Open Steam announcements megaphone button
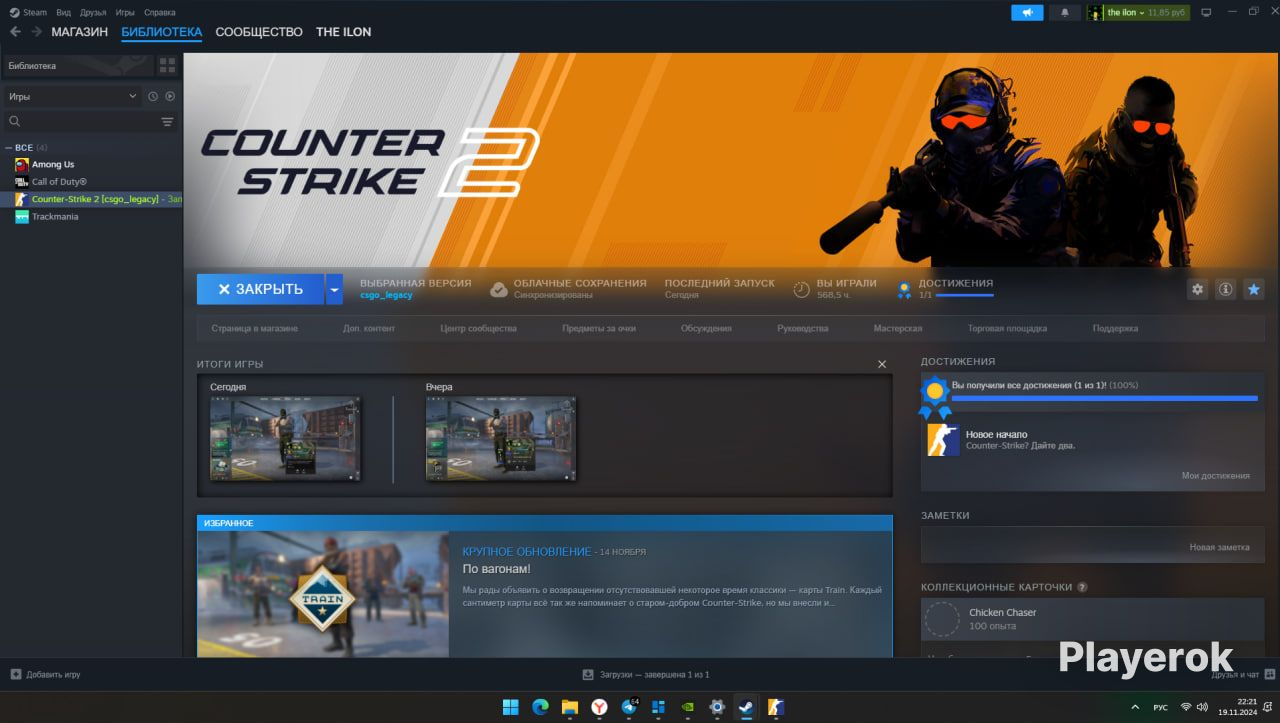 1027,13
